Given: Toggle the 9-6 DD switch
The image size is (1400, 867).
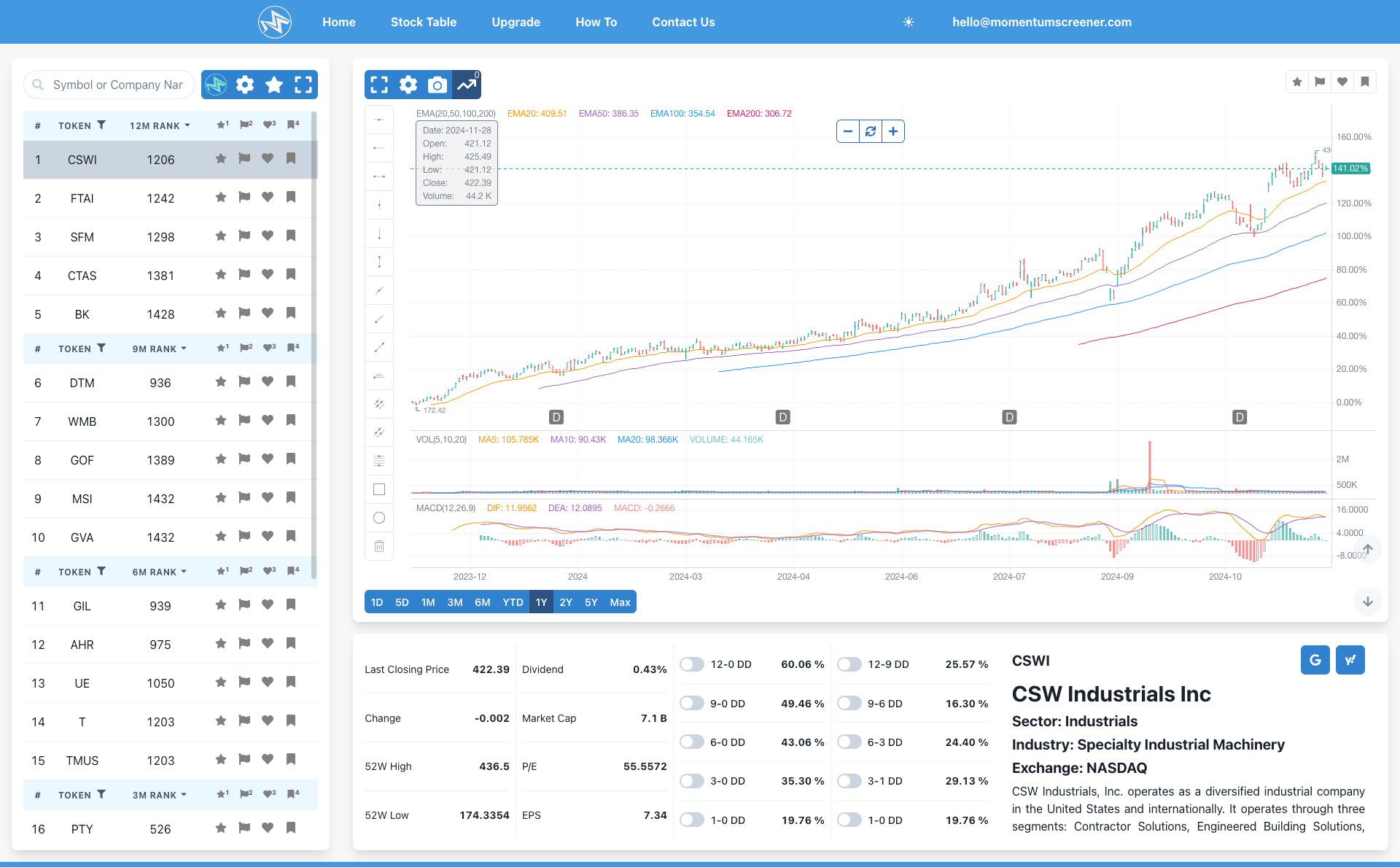Looking at the screenshot, I should 849,703.
